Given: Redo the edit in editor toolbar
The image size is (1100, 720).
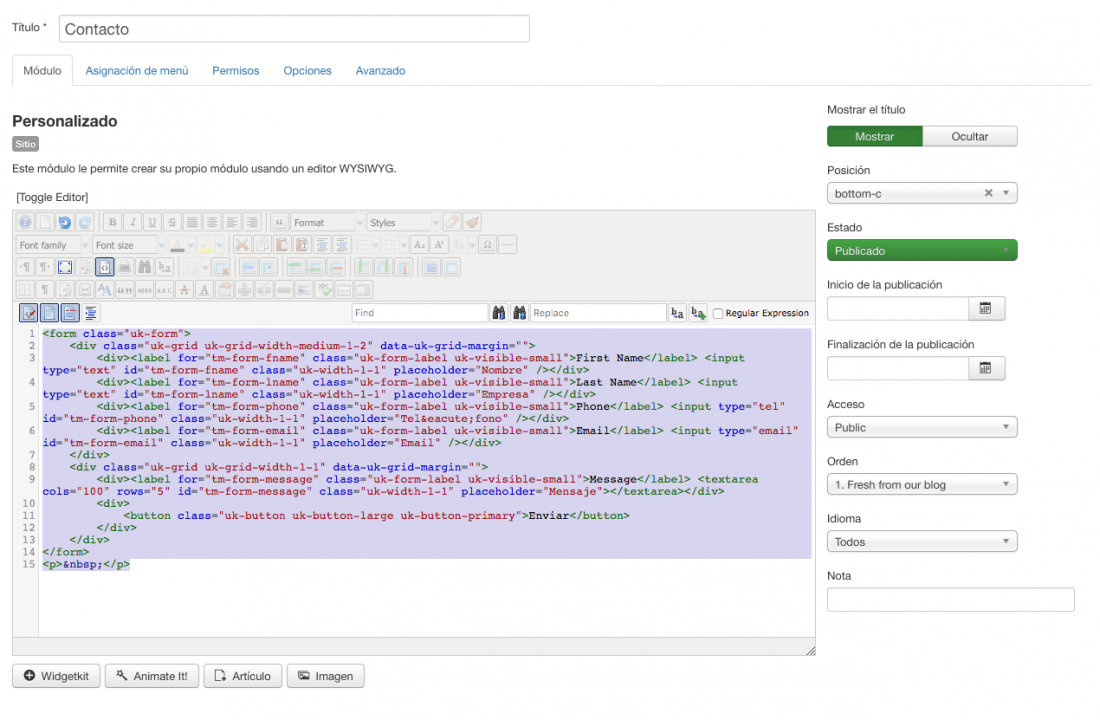Looking at the screenshot, I should (85, 222).
